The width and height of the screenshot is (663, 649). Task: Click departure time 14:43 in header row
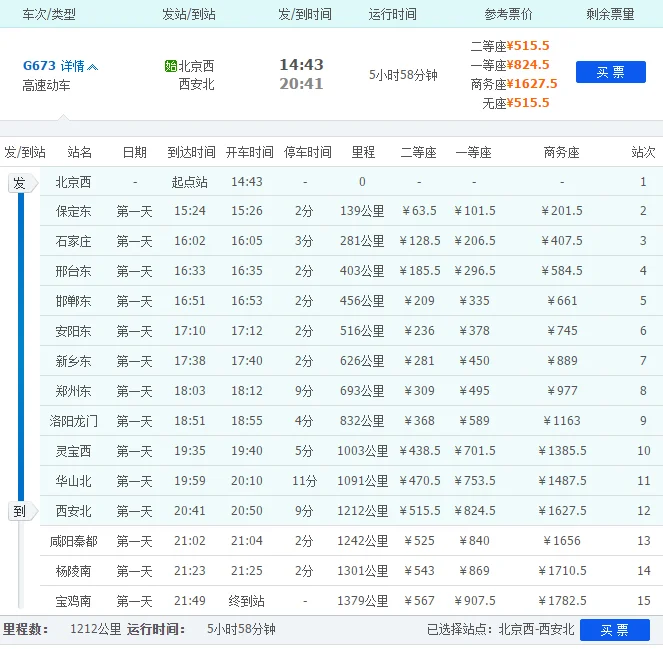[301, 65]
